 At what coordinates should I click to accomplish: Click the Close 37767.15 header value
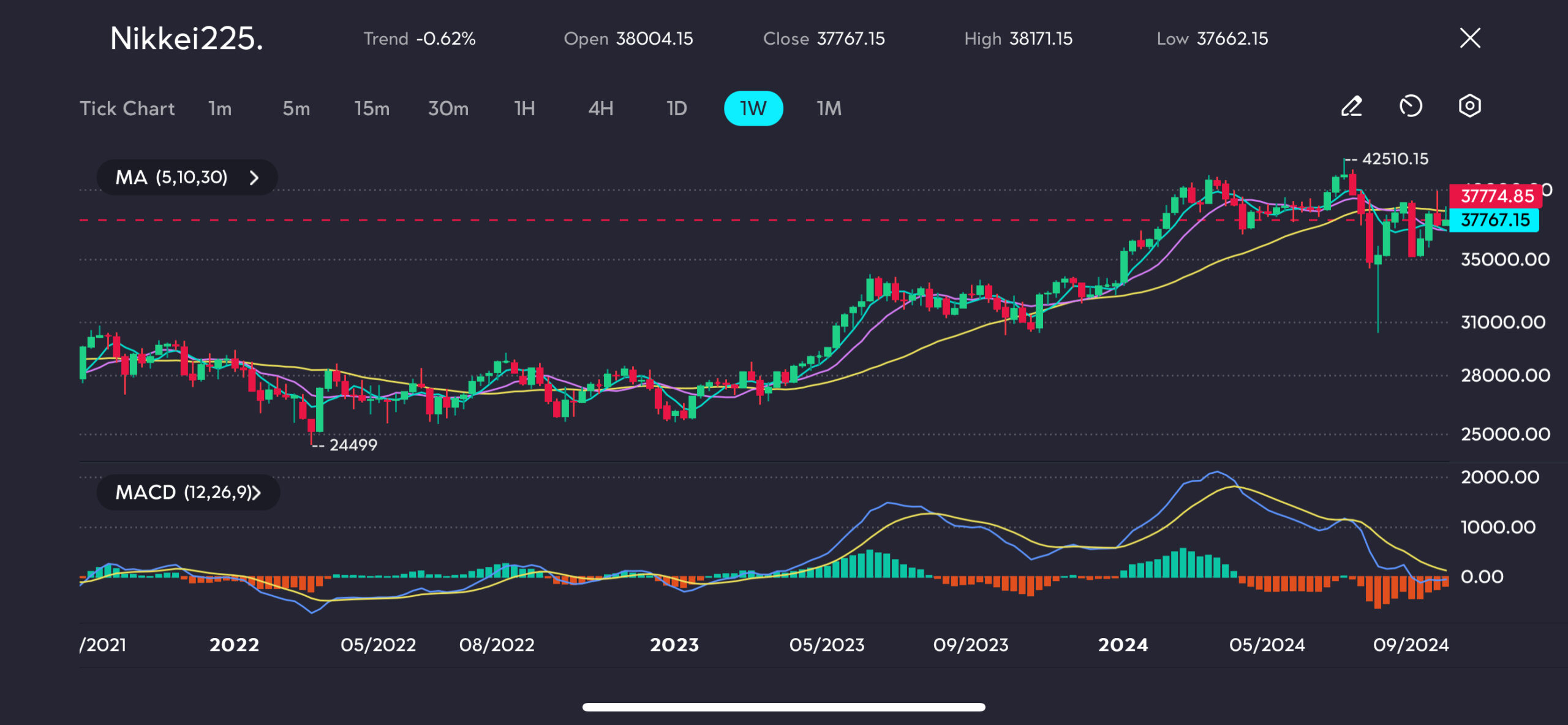coord(824,39)
